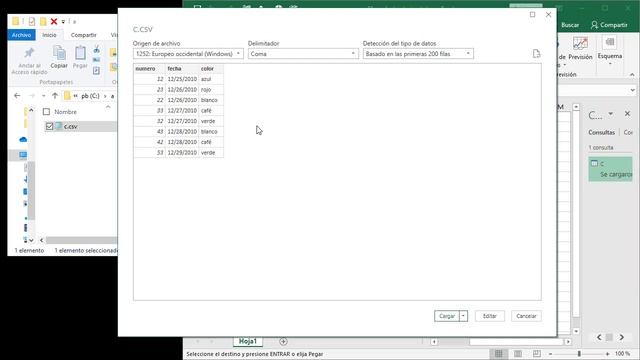Click the Cargar button
Image resolution: width=640 pixels, height=360 pixels.
pos(447,316)
